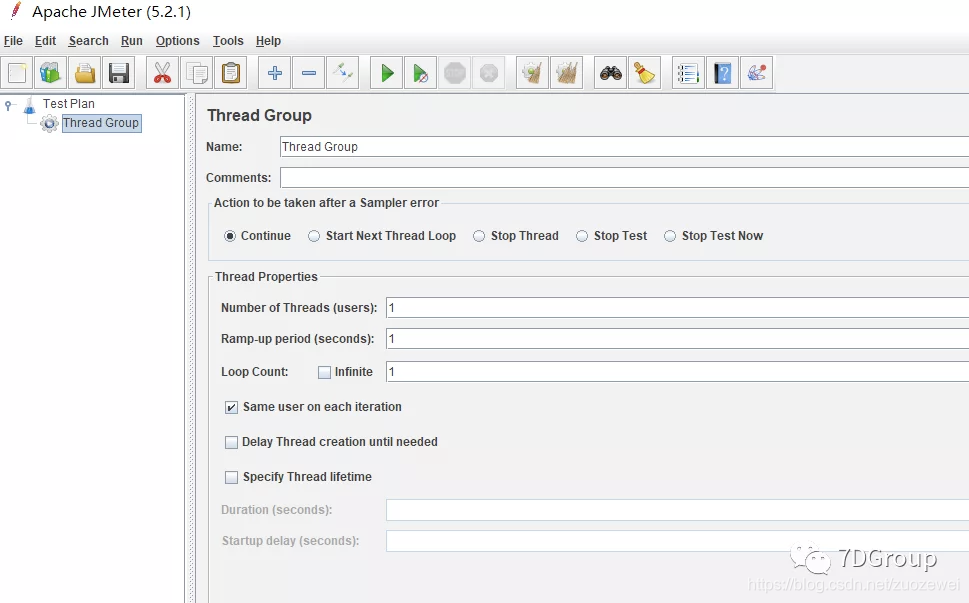Click Start no pauses icon

[x=421, y=73]
